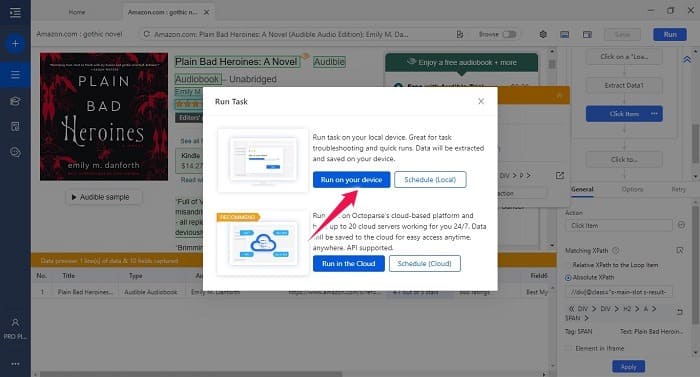Viewport: 700px width, 377px height.
Task: Click the 'Audible Audiobook' table cell
Action: [x=151, y=292]
